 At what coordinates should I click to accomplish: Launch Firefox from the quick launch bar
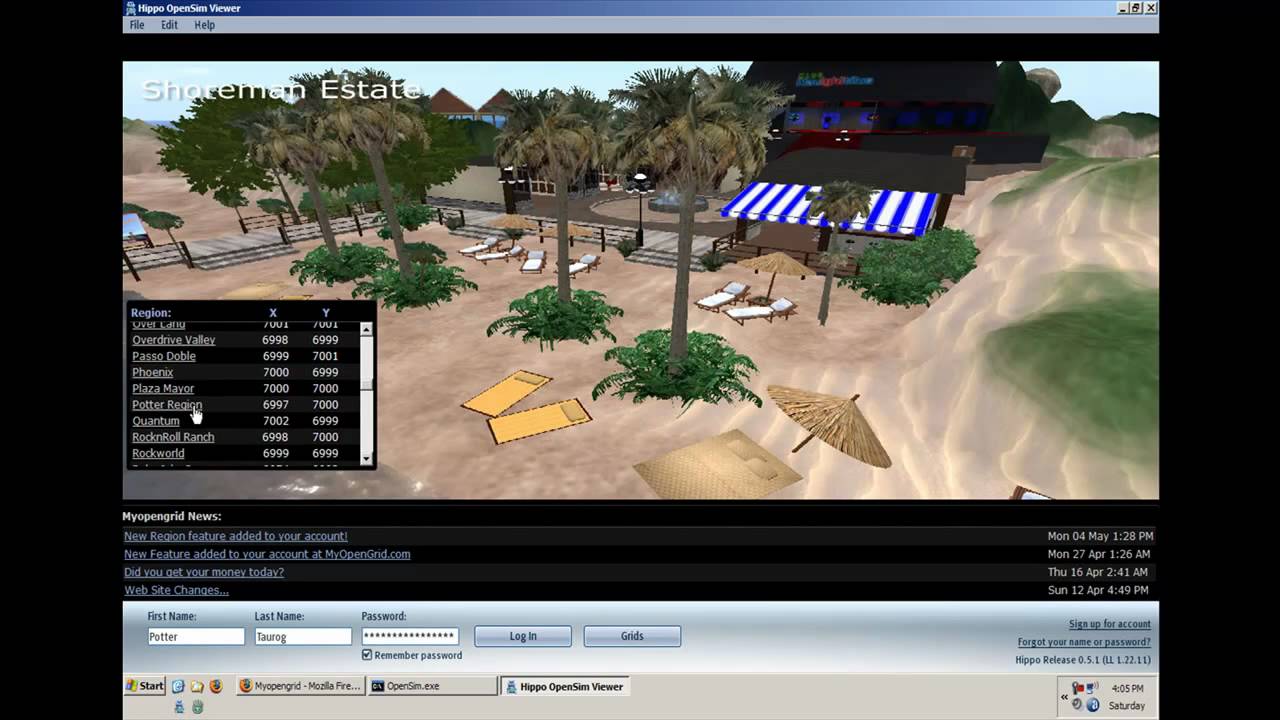coord(215,686)
